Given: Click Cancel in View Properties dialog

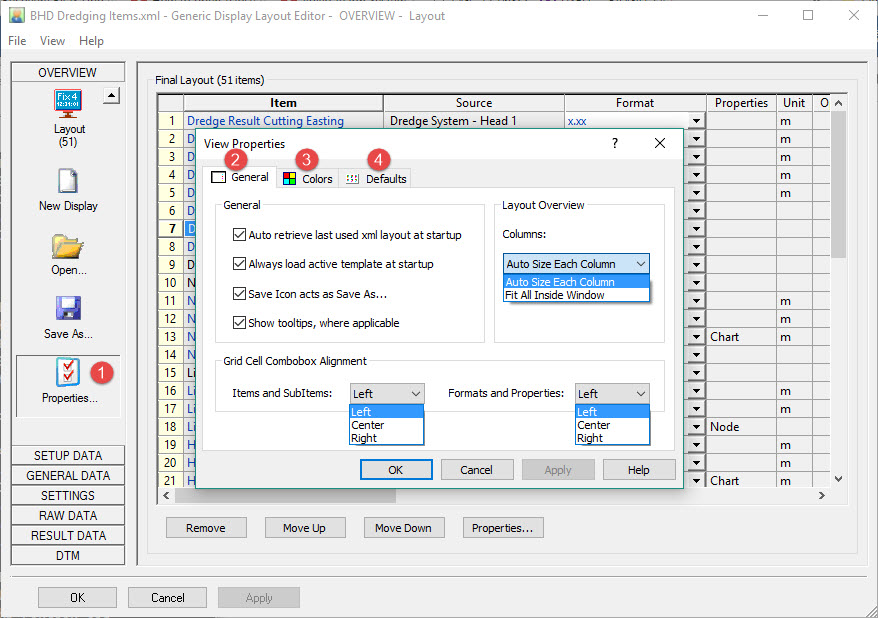Looking at the screenshot, I should click(x=477, y=470).
